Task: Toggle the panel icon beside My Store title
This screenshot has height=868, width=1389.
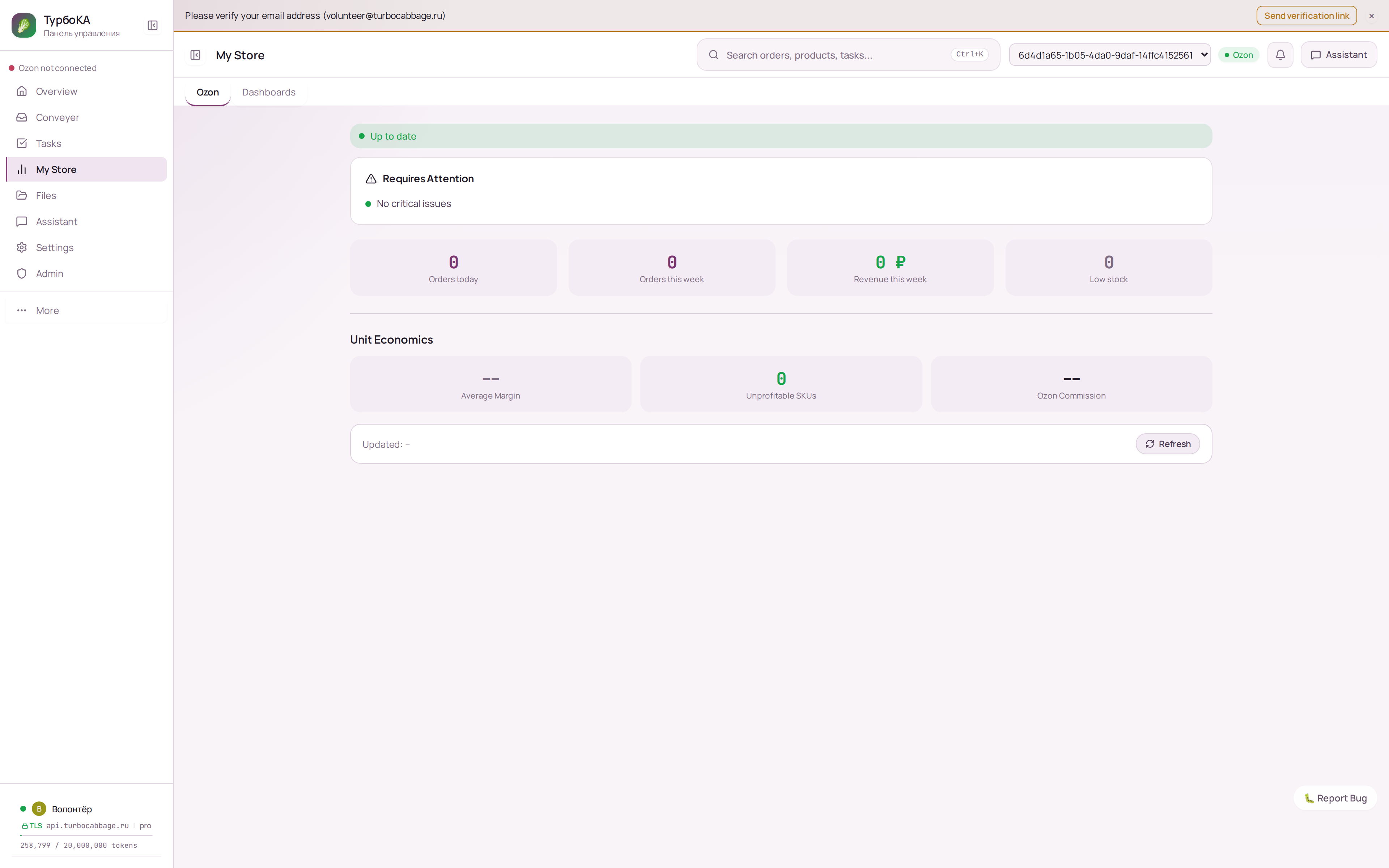Action: (195, 55)
